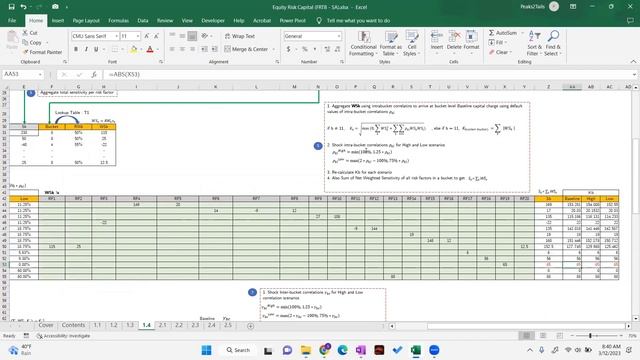
Task: Open Cell Styles gallery
Action: pos(411,44)
